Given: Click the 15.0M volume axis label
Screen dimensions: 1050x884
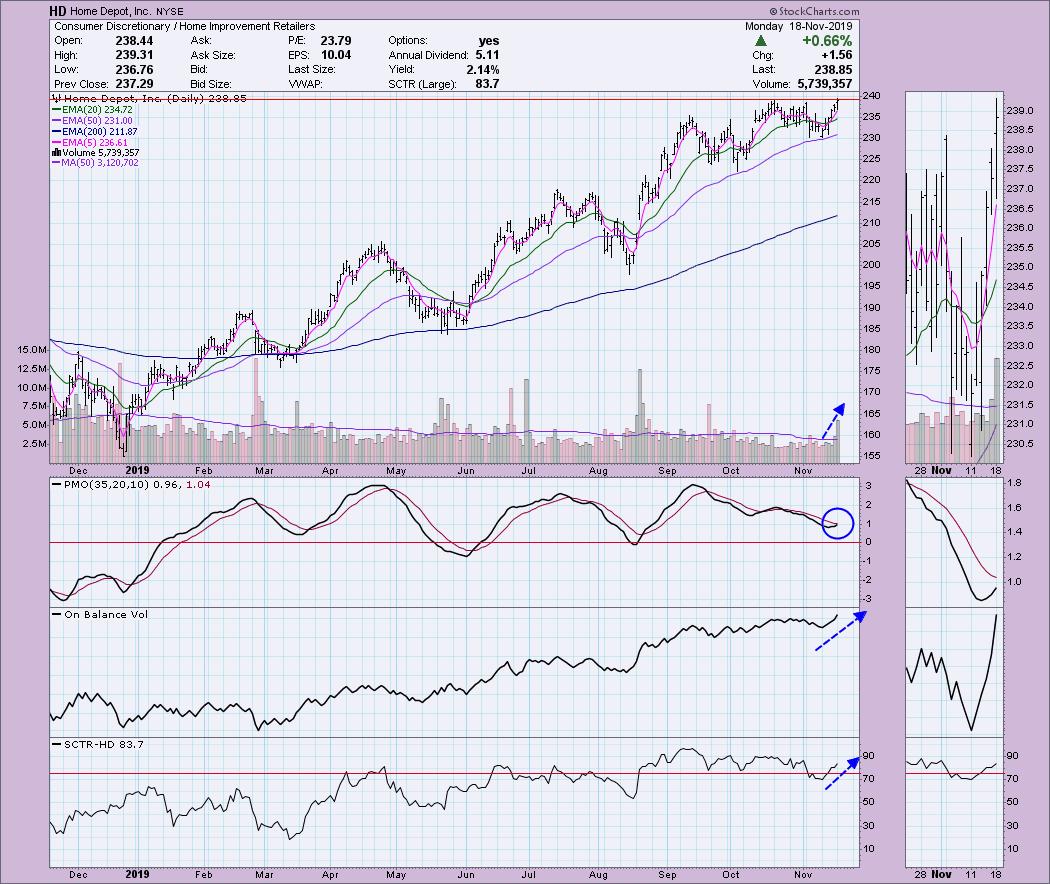Looking at the screenshot, I should click(x=32, y=350).
